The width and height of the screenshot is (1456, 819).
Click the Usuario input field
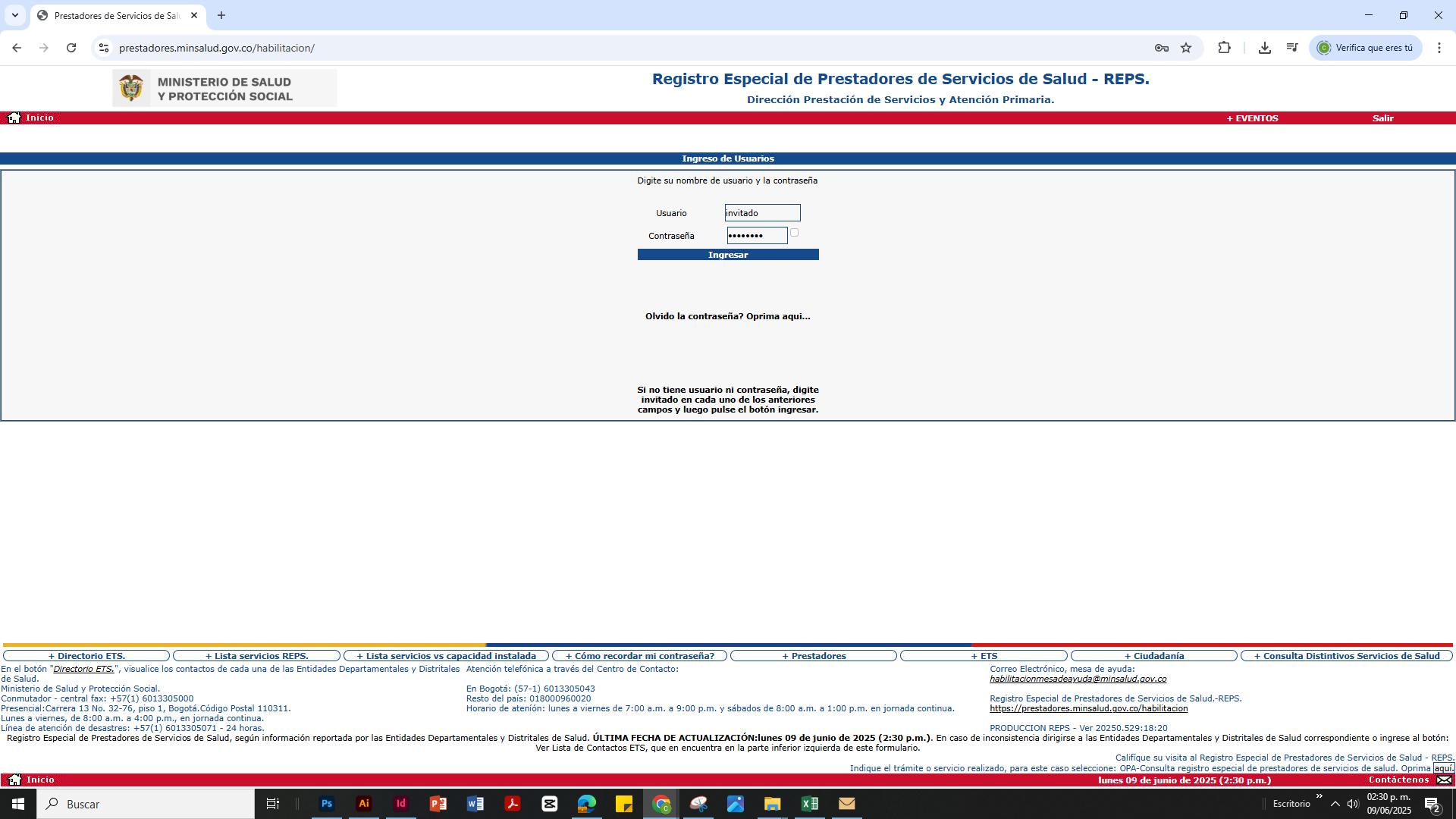tap(761, 213)
